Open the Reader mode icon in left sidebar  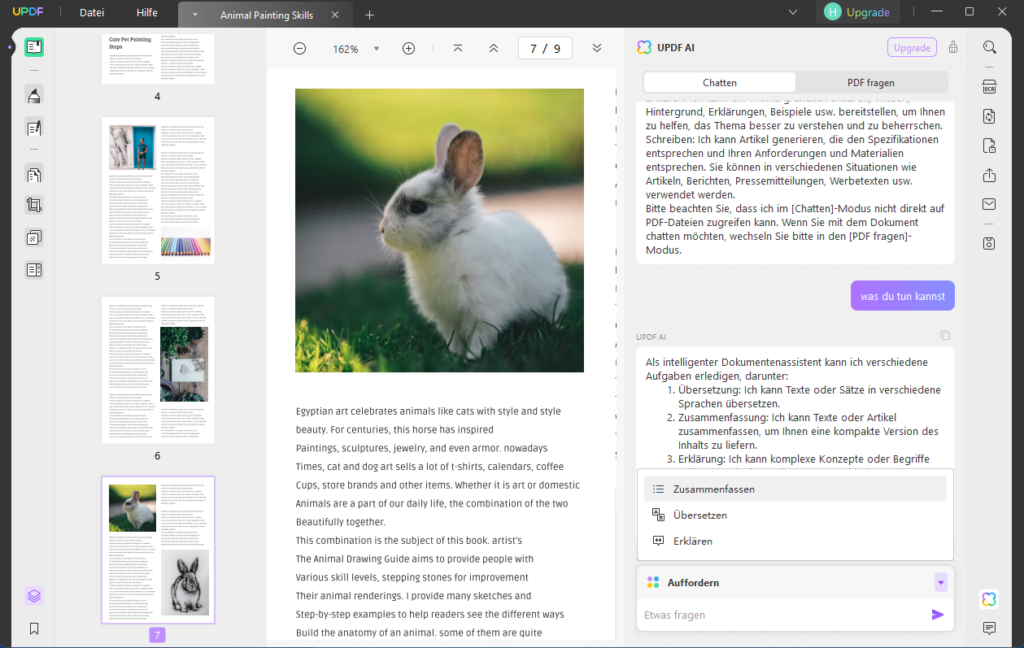coord(34,47)
